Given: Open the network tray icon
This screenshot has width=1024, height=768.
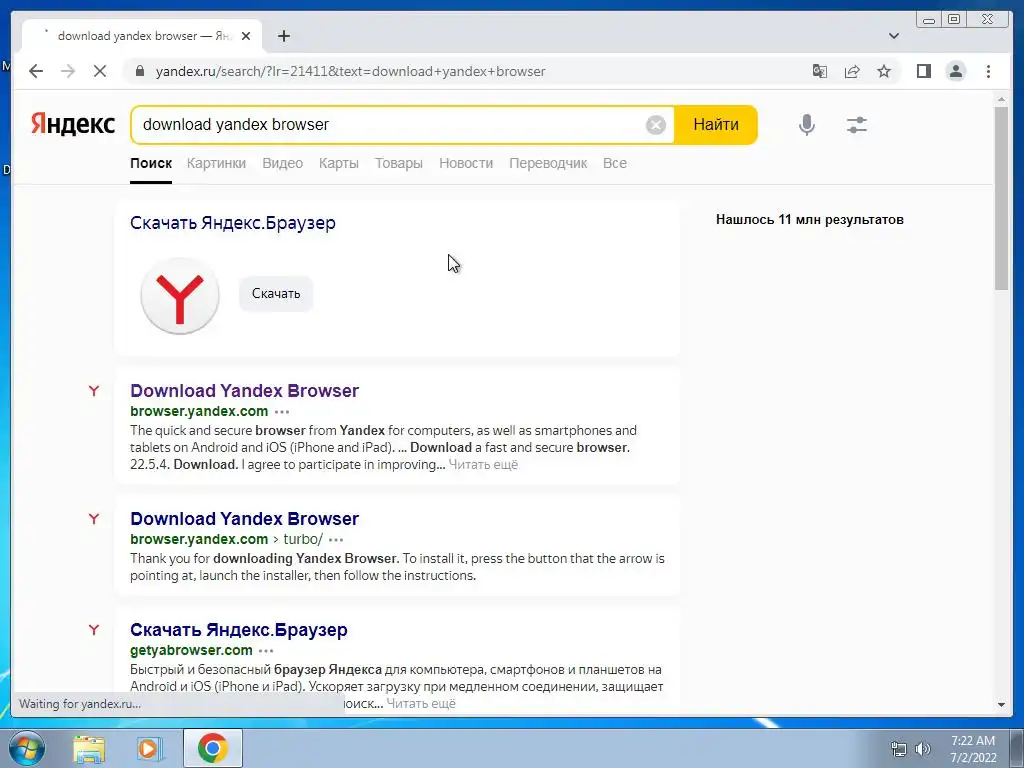Looking at the screenshot, I should coord(899,749).
